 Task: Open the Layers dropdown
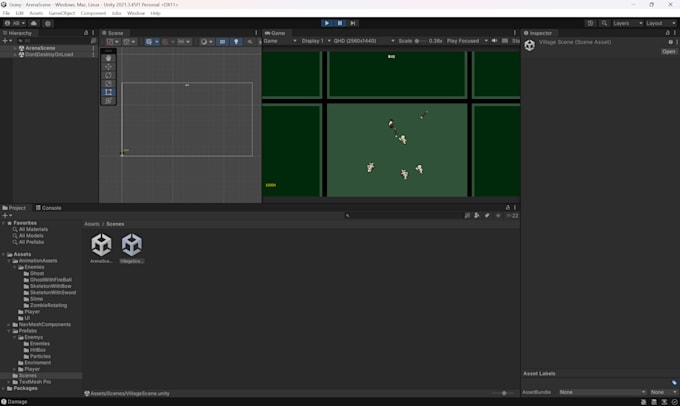628,23
